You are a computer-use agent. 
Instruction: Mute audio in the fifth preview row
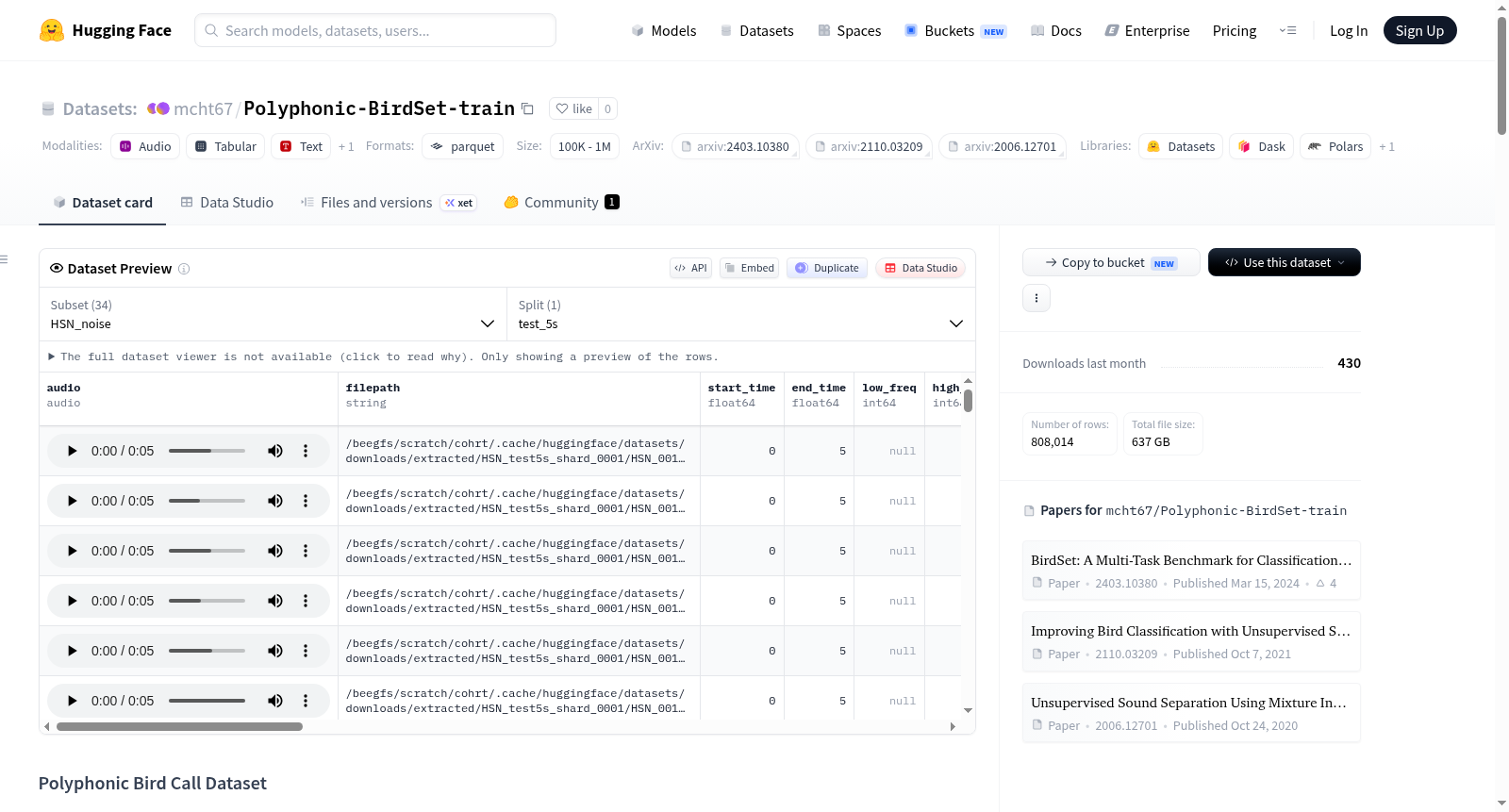coord(275,651)
